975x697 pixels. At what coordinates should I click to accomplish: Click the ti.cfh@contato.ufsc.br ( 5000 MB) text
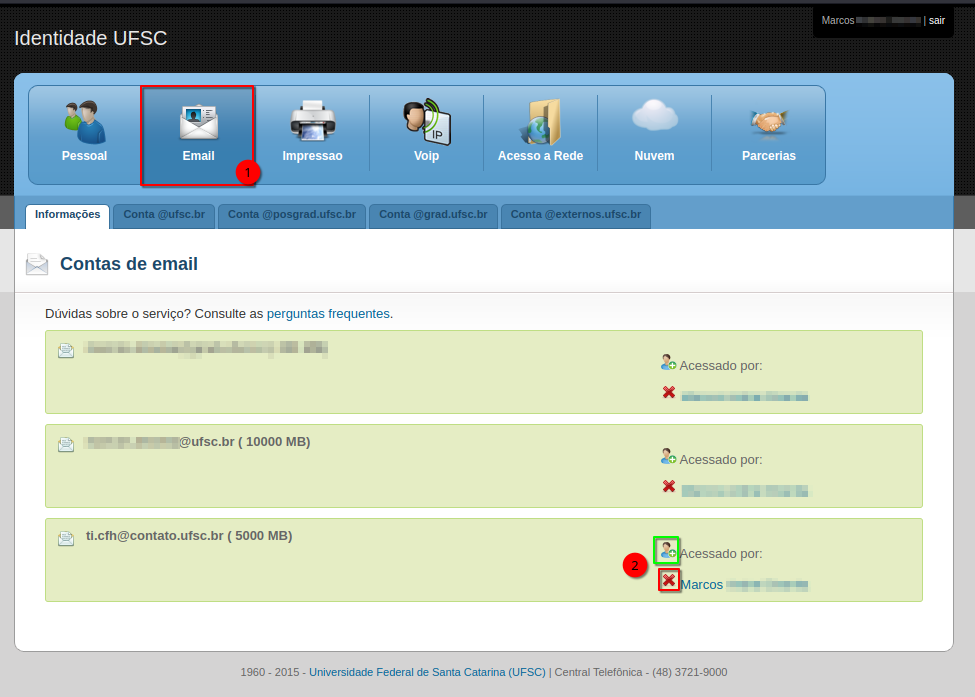tap(189, 536)
